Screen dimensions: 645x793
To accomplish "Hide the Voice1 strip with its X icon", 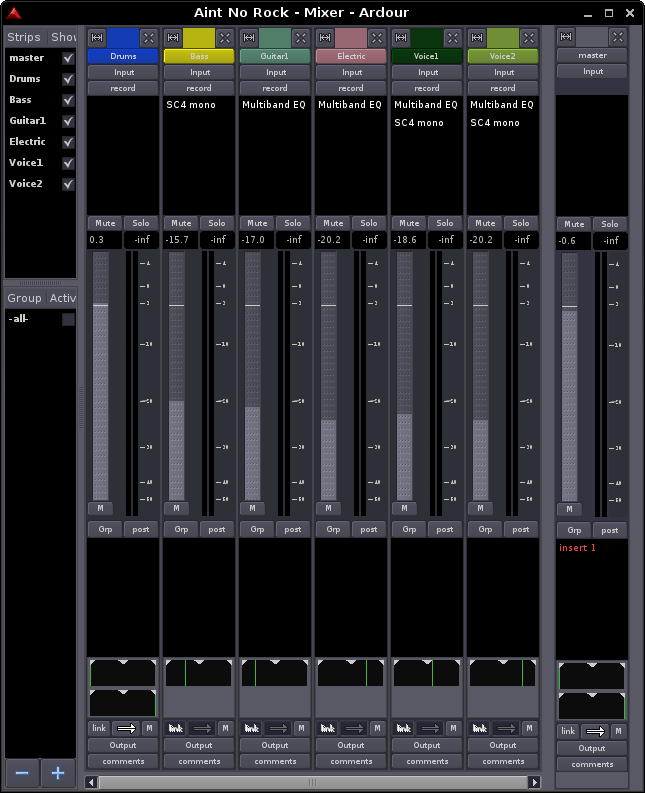I will click(x=452, y=37).
